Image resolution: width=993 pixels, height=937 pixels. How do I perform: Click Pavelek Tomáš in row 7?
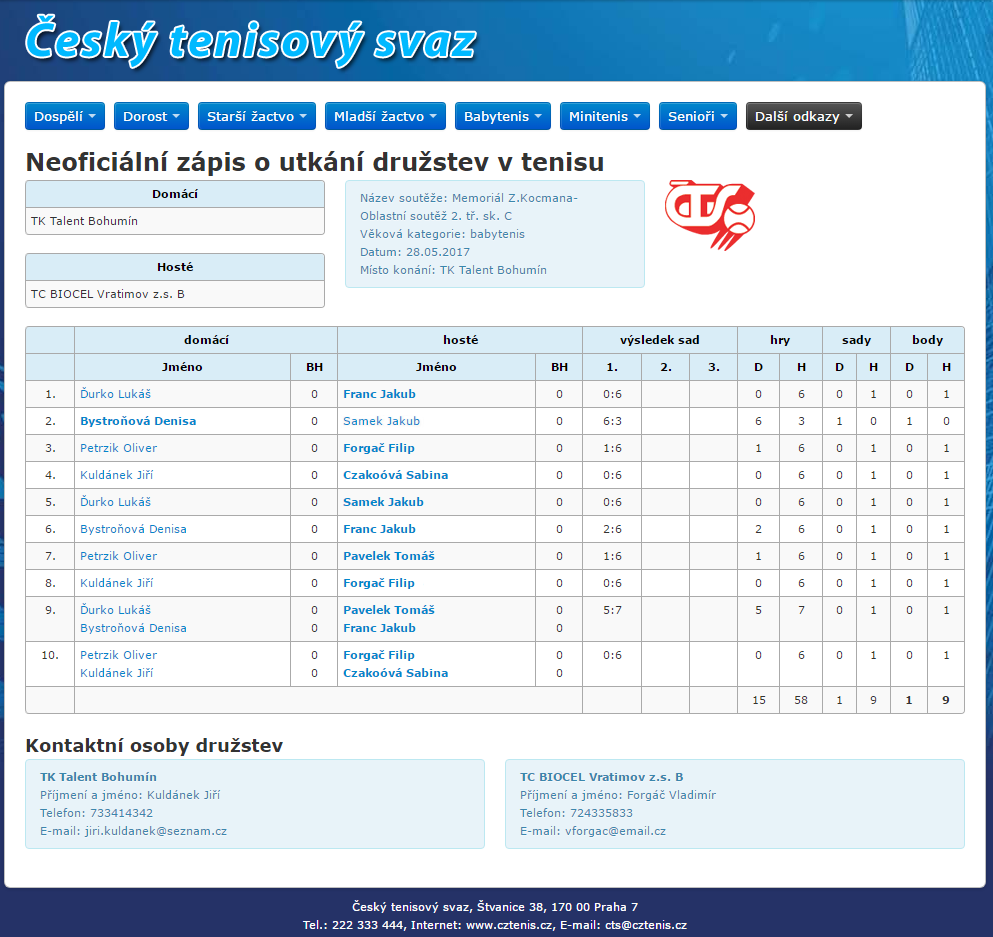tap(388, 556)
